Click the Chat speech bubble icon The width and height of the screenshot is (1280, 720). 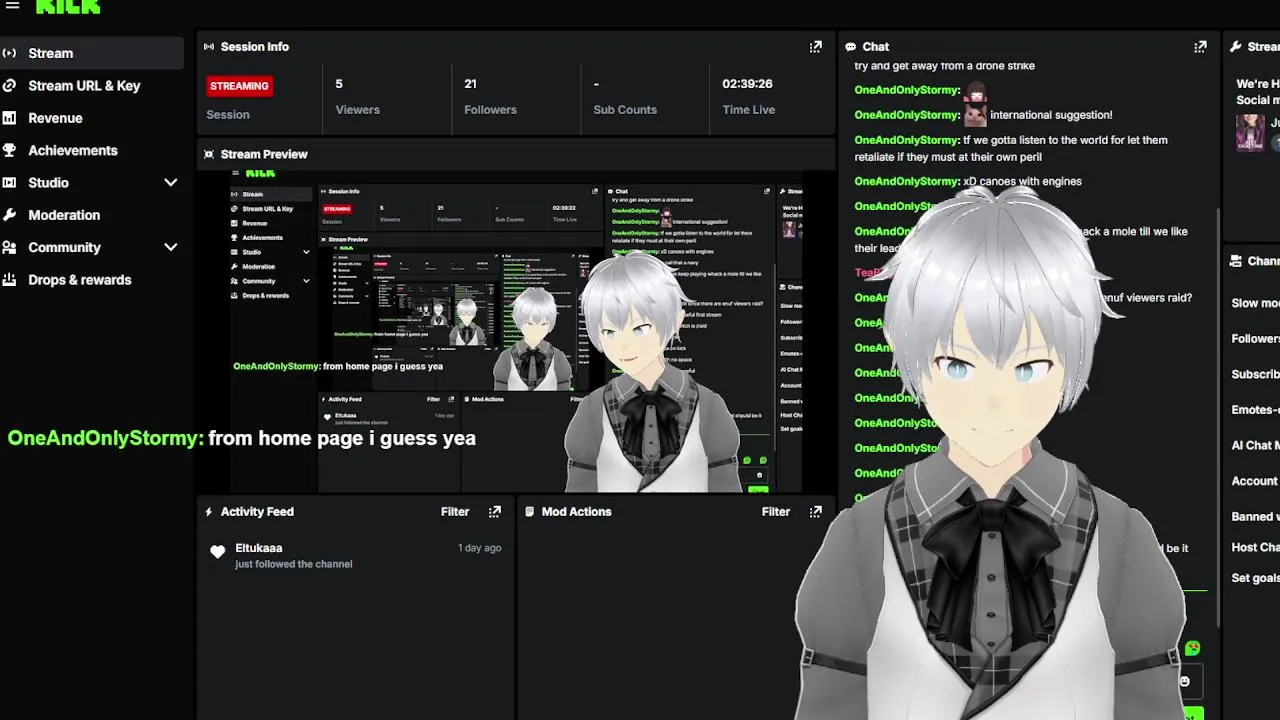[850, 47]
